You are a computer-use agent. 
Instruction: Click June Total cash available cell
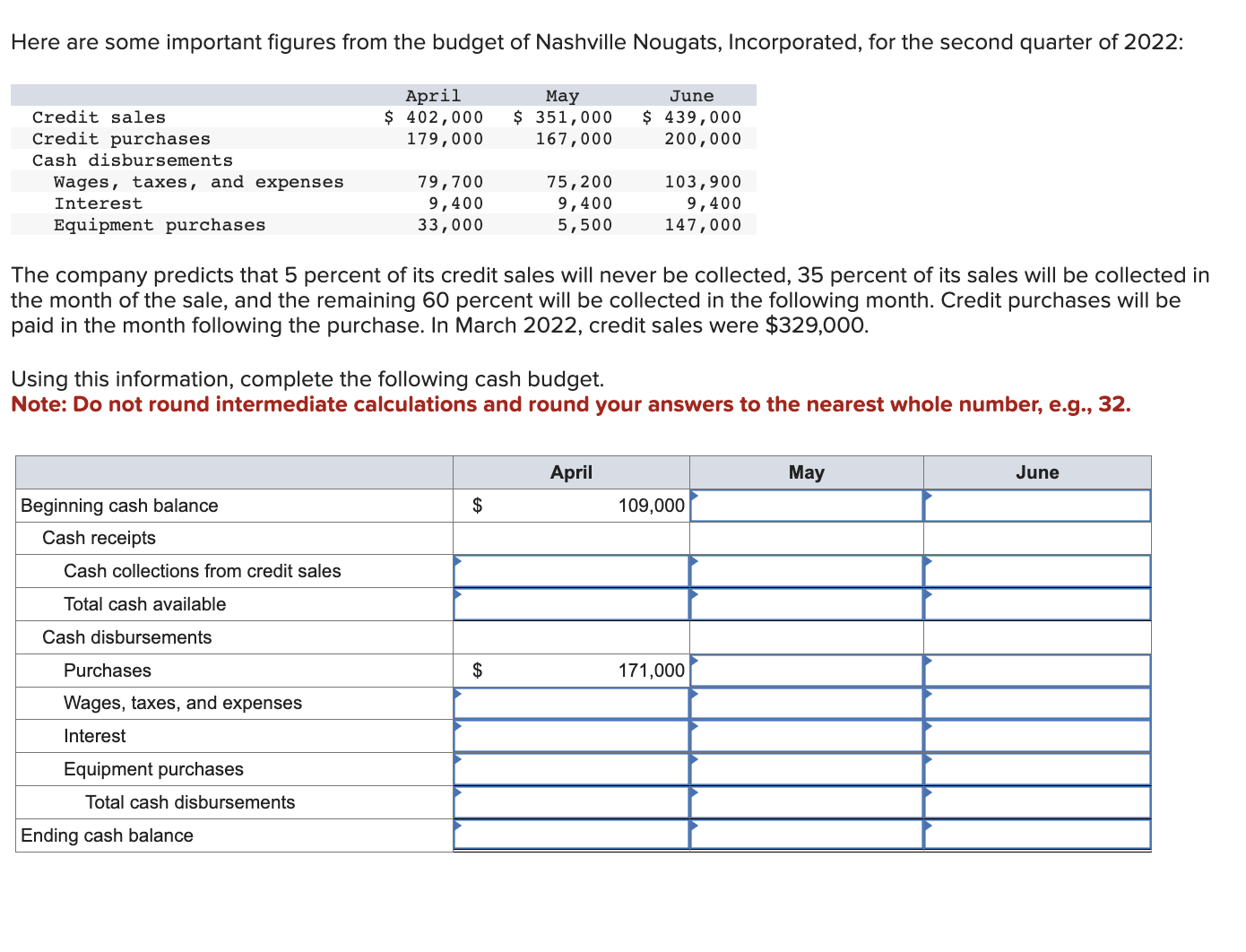pyautogui.click(x=1037, y=604)
